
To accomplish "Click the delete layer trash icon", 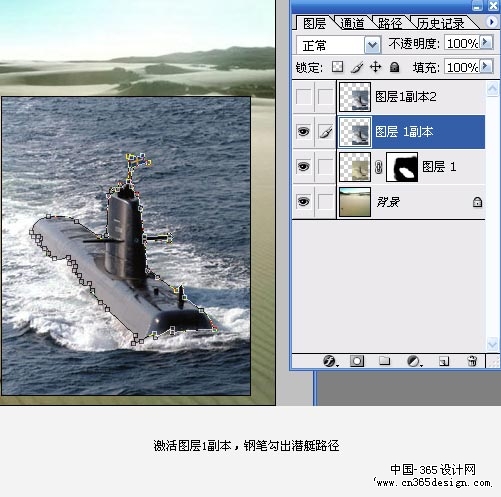I will [x=472, y=361].
